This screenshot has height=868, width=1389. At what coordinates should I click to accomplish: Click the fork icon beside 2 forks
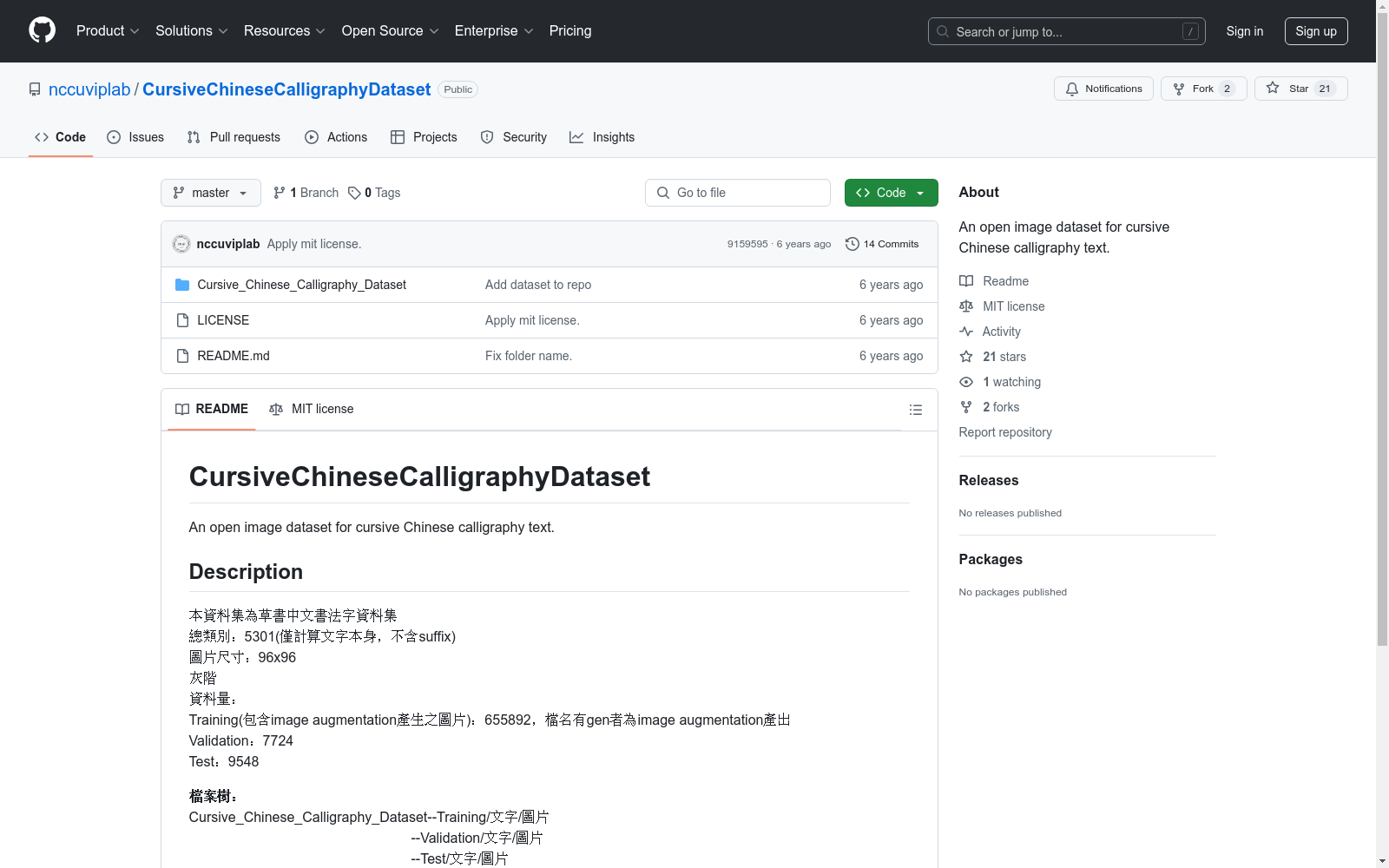pyautogui.click(x=966, y=407)
